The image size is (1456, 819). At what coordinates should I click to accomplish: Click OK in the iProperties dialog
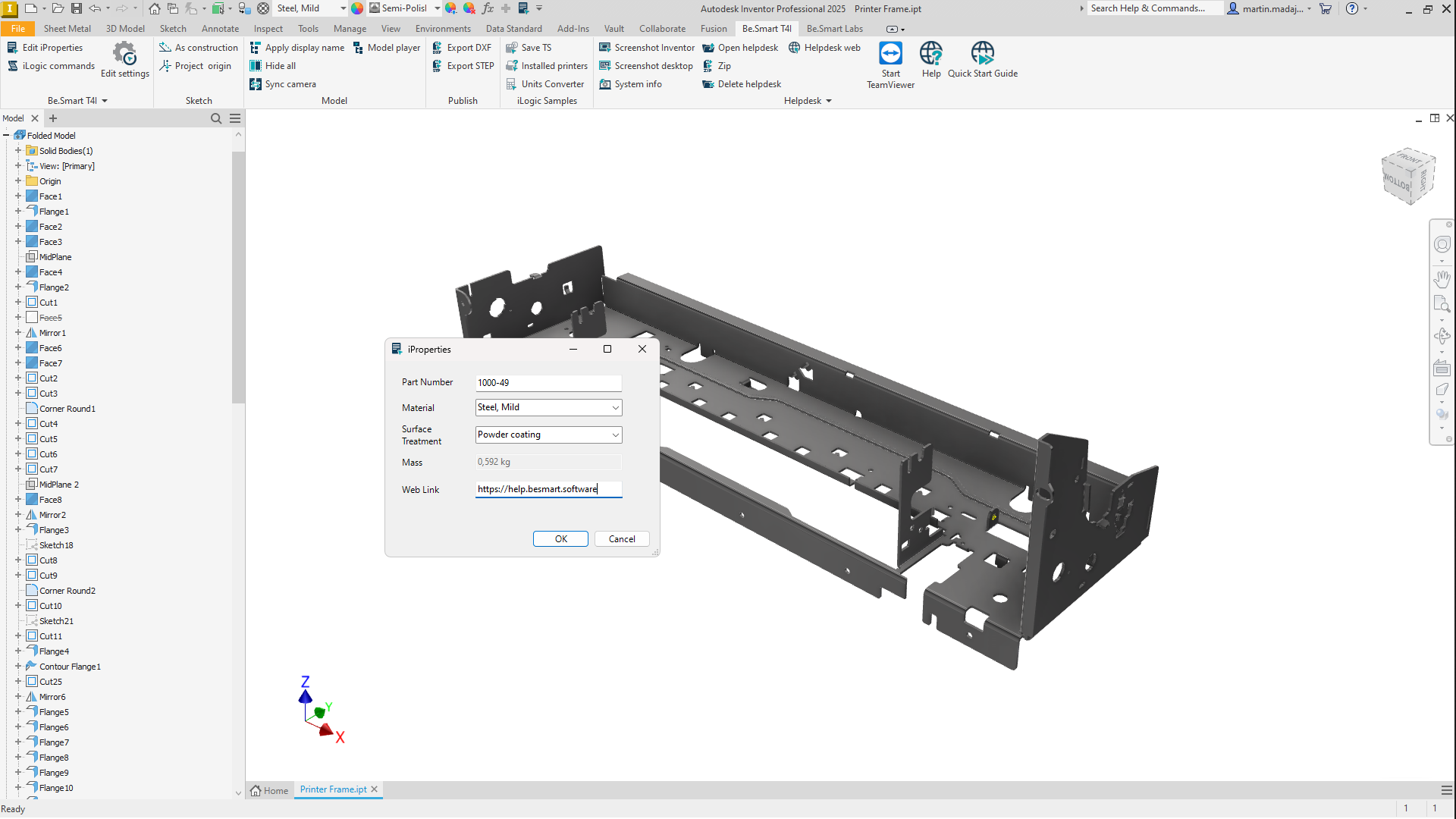click(x=560, y=539)
